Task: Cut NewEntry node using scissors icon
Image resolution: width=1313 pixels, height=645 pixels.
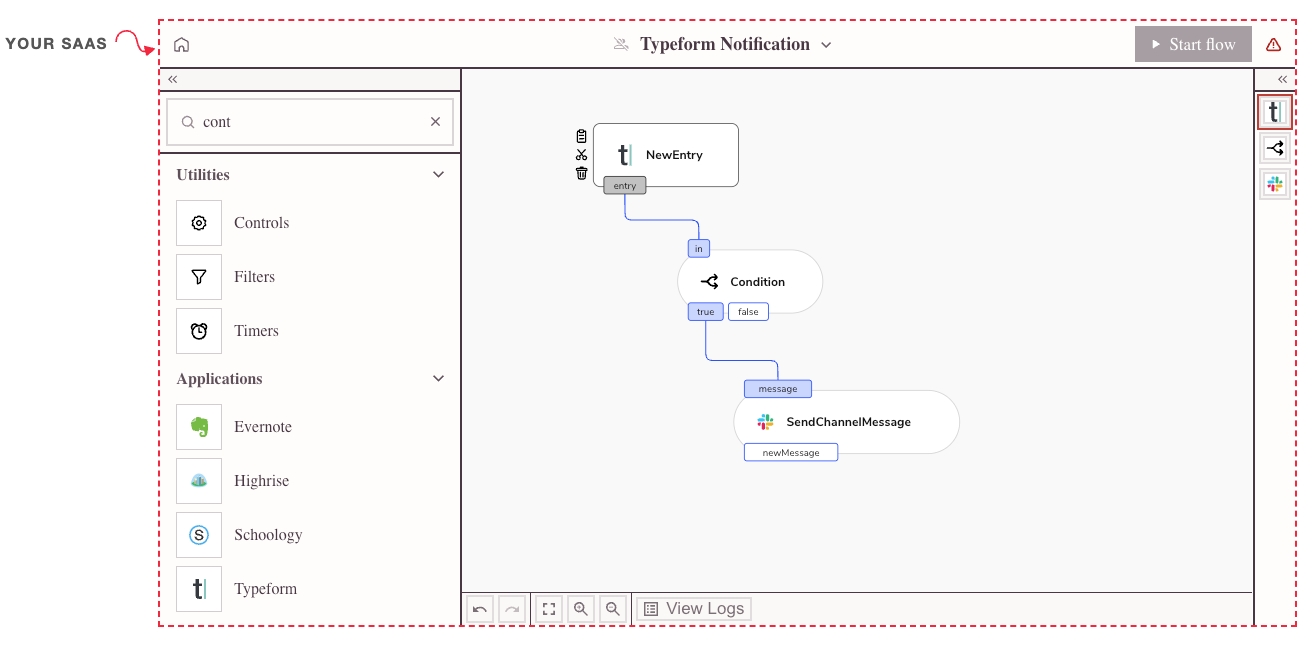Action: tap(581, 155)
